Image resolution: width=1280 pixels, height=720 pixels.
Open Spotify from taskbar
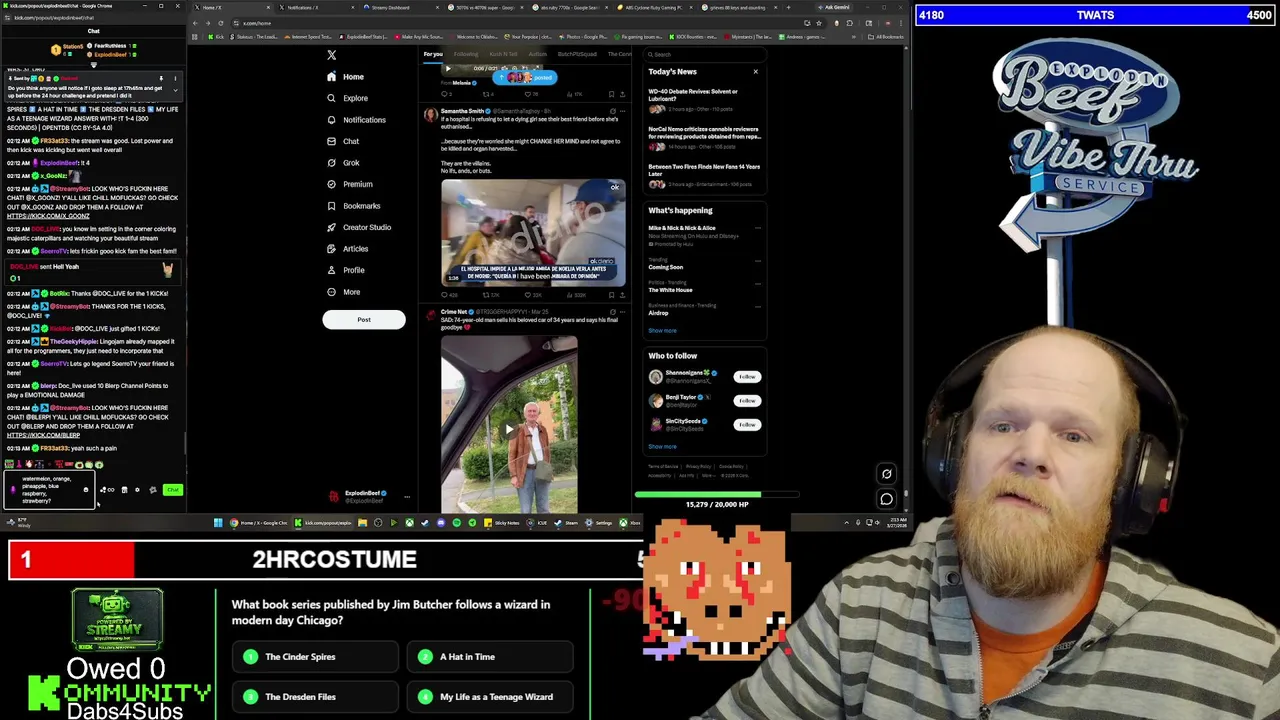tap(457, 523)
